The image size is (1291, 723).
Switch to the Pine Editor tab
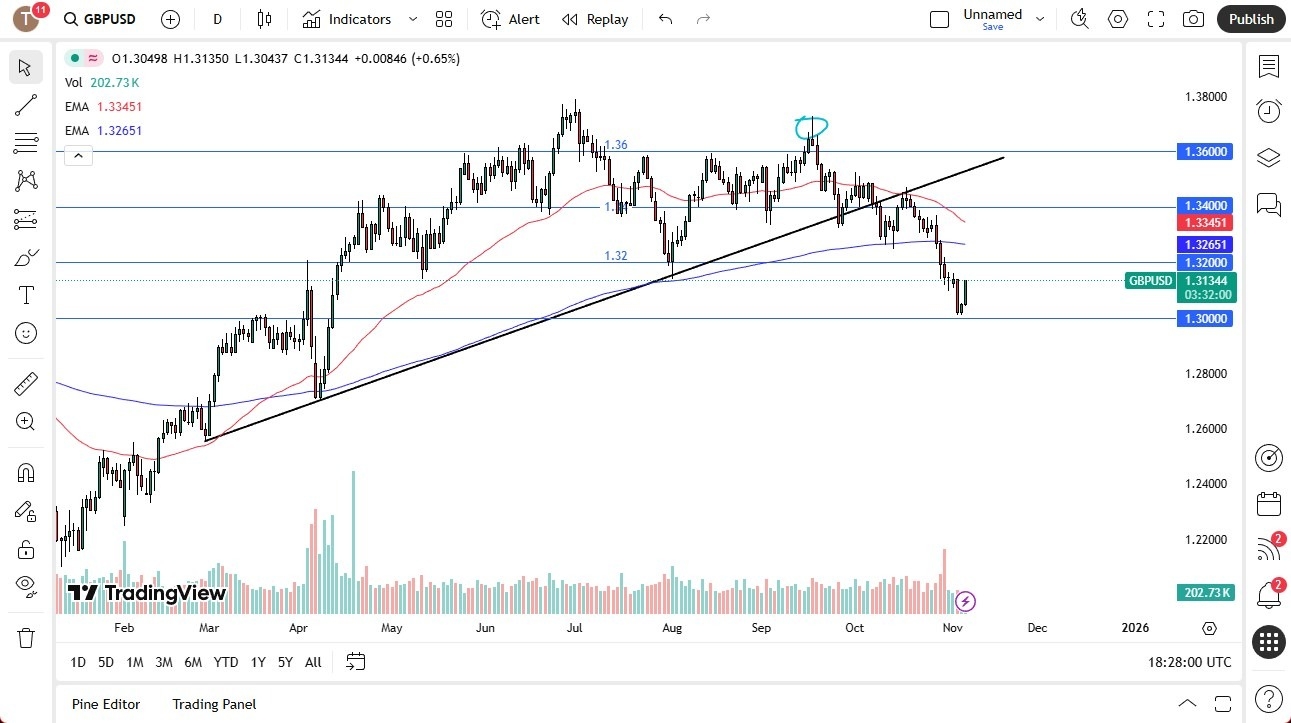[105, 704]
